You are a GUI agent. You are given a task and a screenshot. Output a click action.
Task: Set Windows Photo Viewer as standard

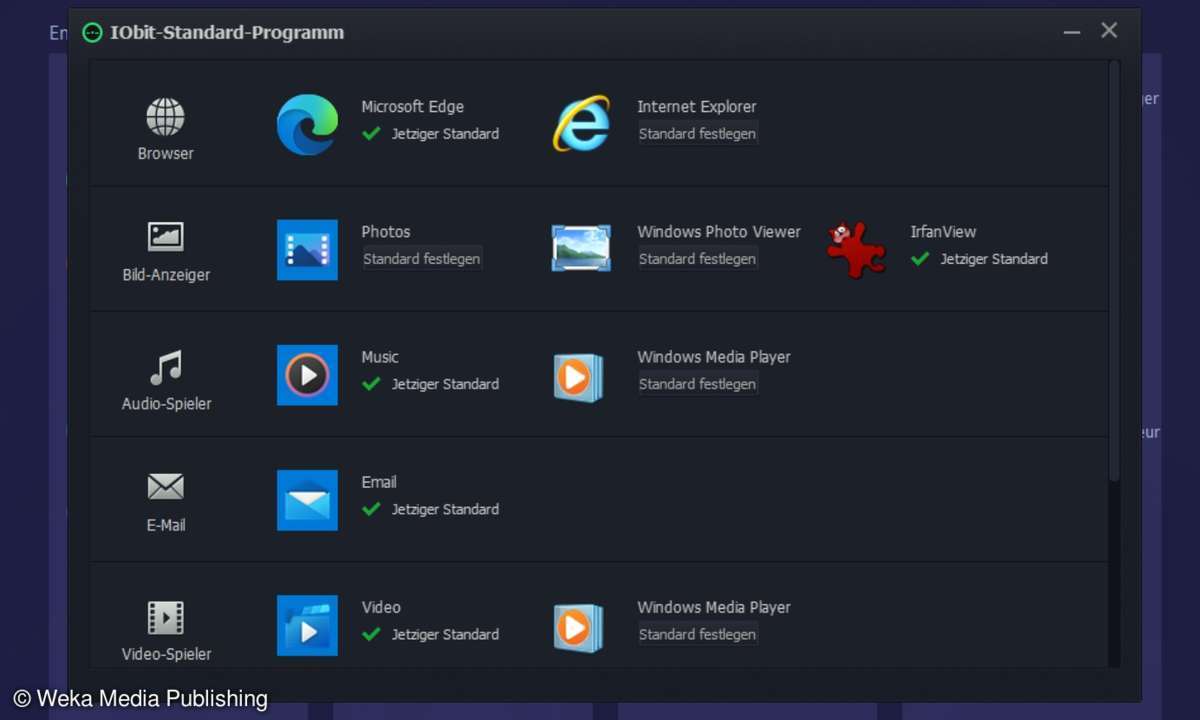coord(698,259)
